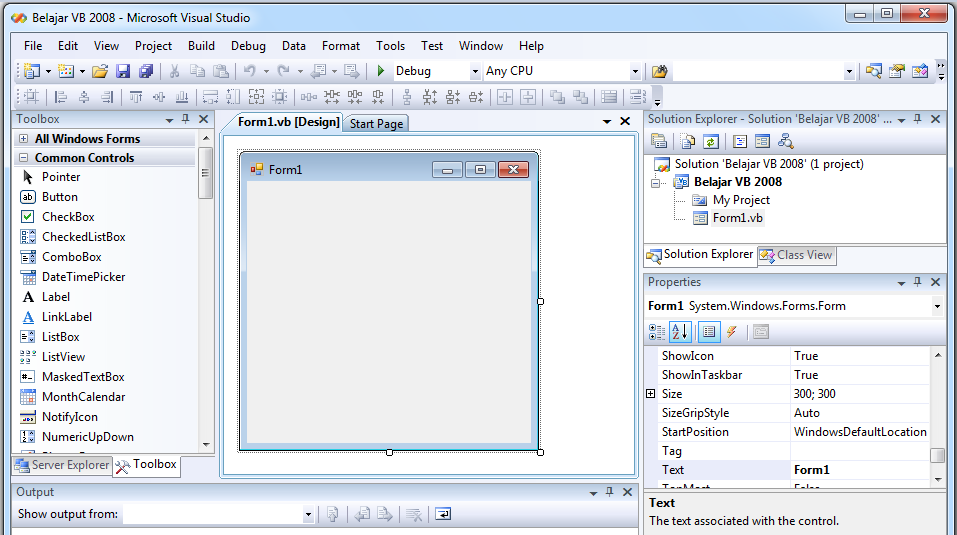Open the active files dropdown in document area
Screen dimensions: 957x535
607,121
